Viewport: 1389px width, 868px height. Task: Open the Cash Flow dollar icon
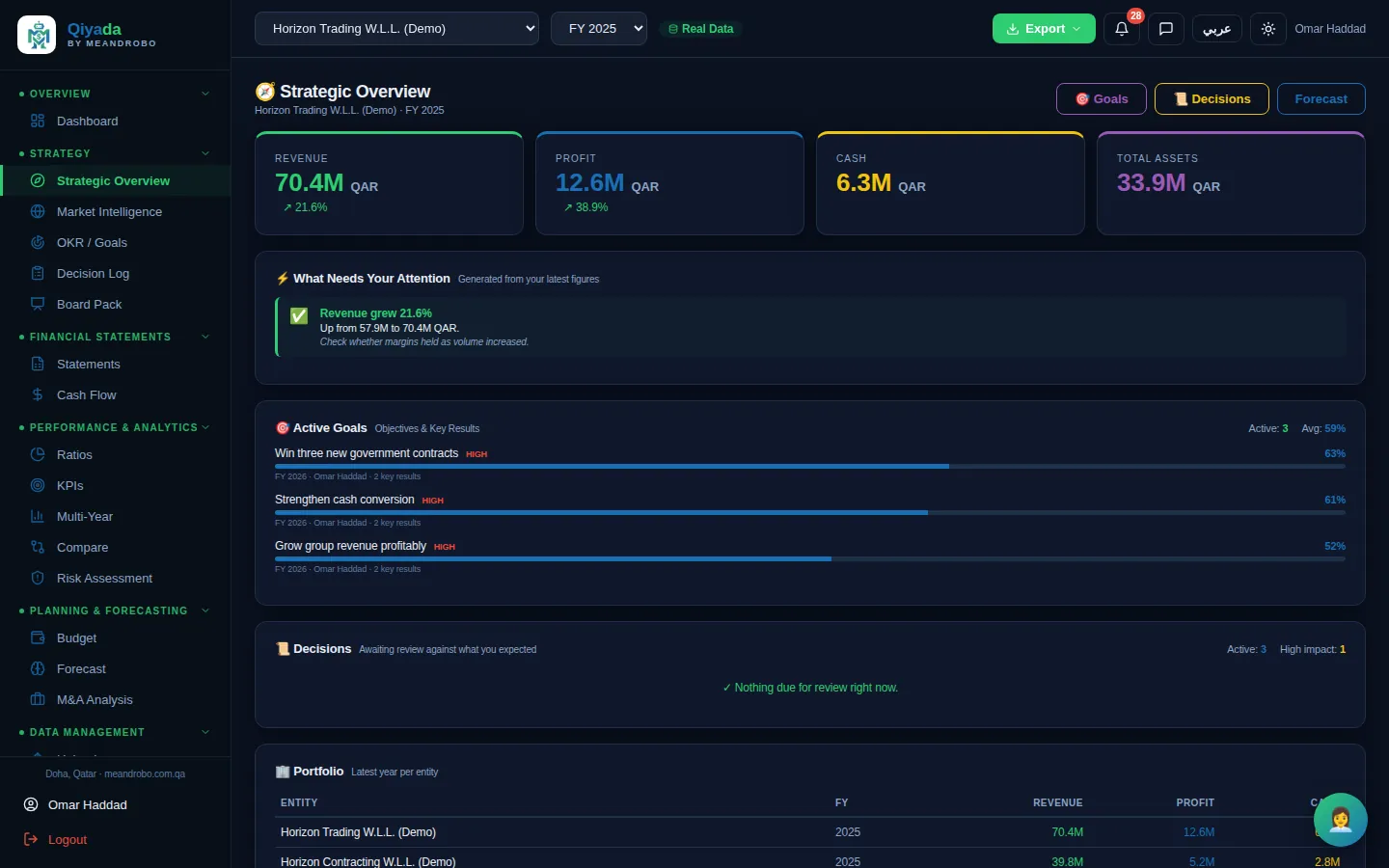coord(38,394)
